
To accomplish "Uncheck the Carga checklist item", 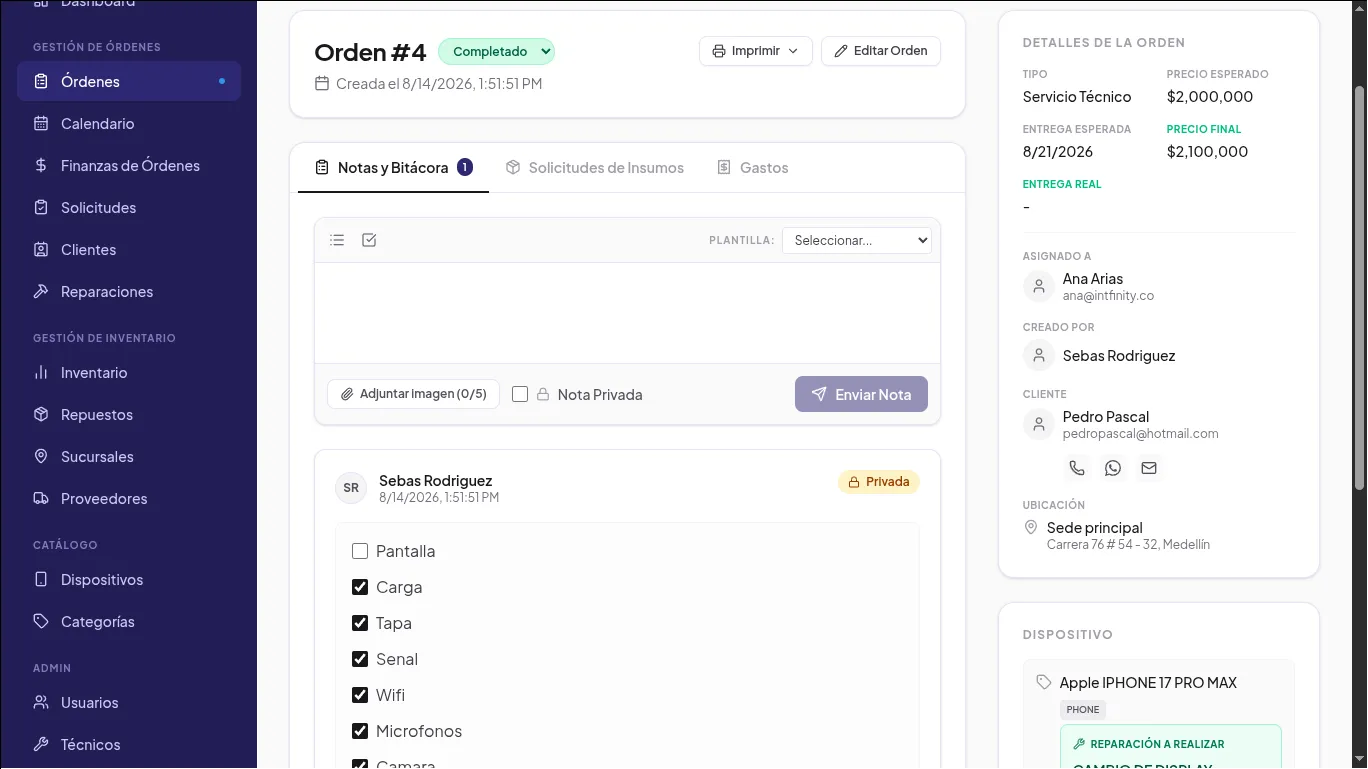I will click(360, 587).
